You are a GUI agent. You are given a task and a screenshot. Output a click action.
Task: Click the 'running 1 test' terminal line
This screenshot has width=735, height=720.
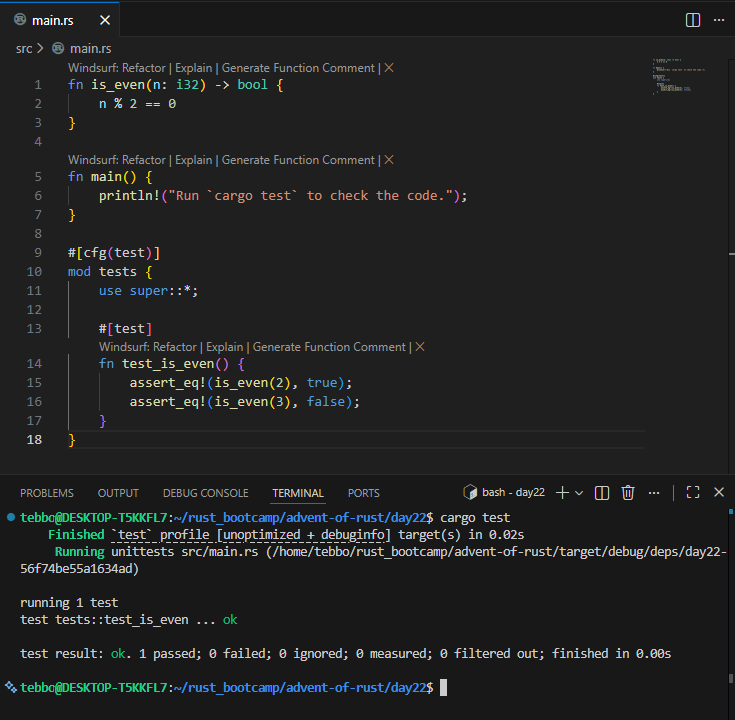coord(69,602)
